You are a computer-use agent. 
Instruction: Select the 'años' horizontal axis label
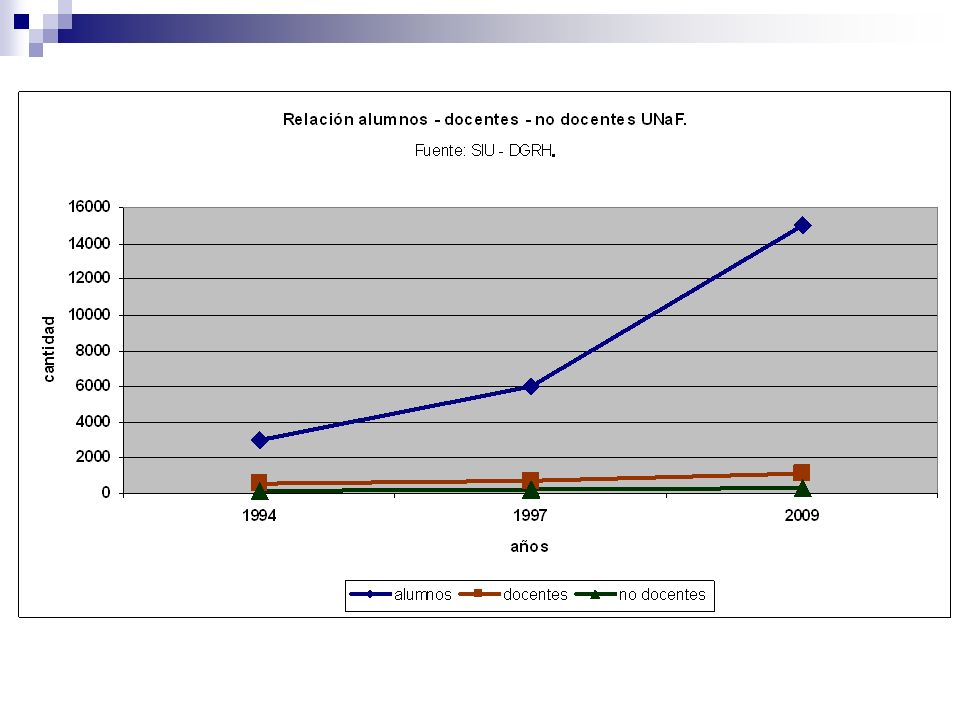click(530, 547)
